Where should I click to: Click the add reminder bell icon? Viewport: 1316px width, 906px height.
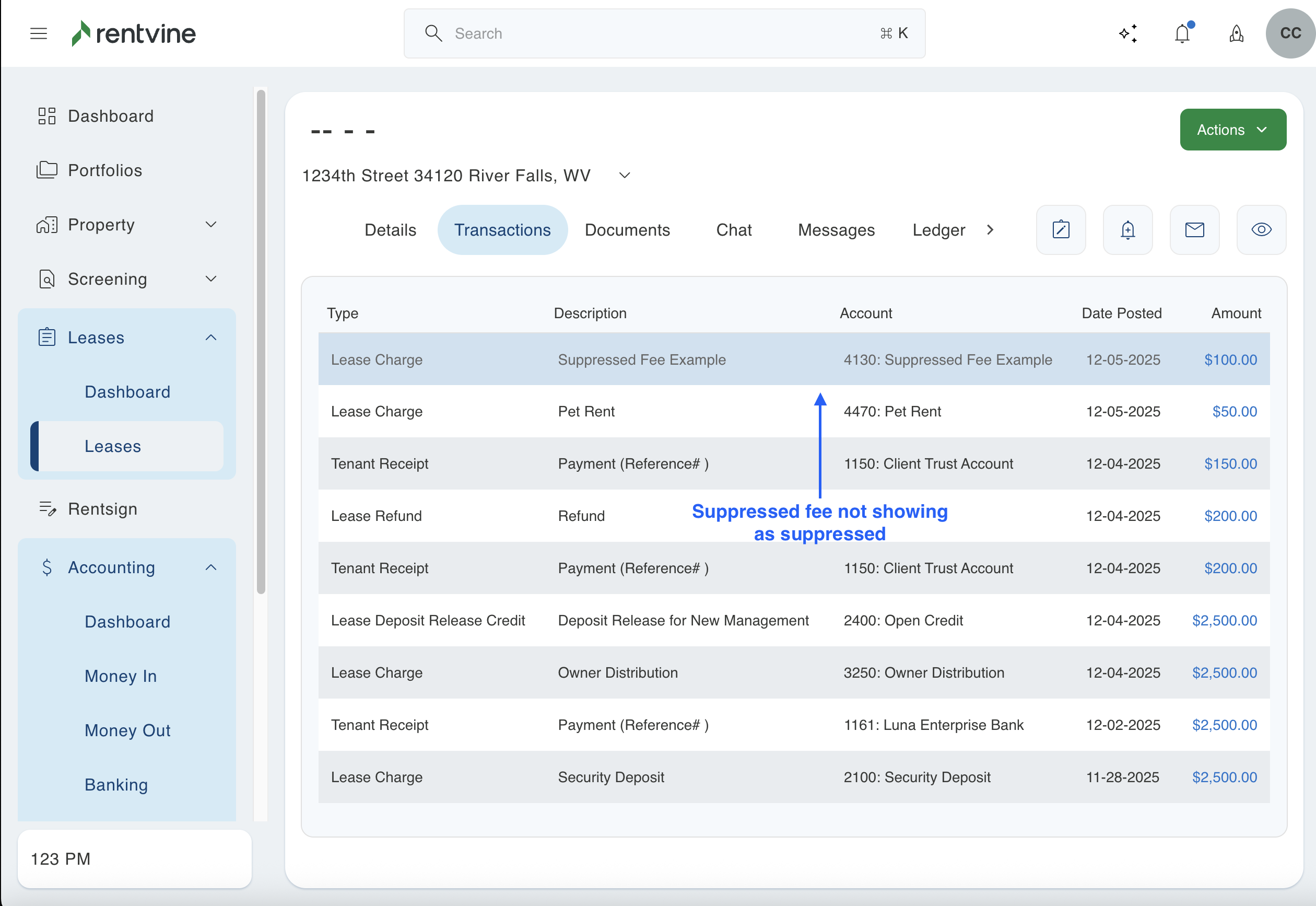(x=1127, y=230)
